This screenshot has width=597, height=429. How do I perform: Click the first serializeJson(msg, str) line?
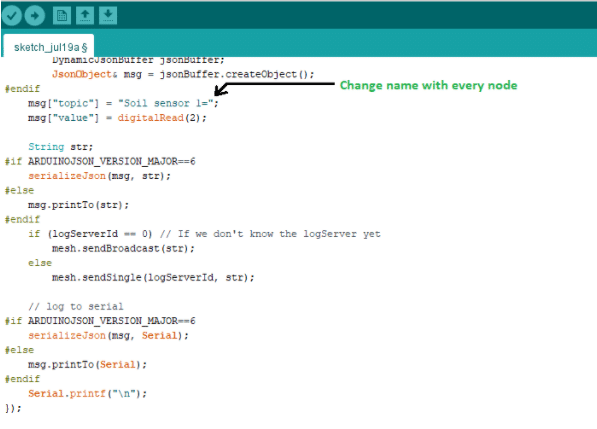pyautogui.click(x=99, y=176)
